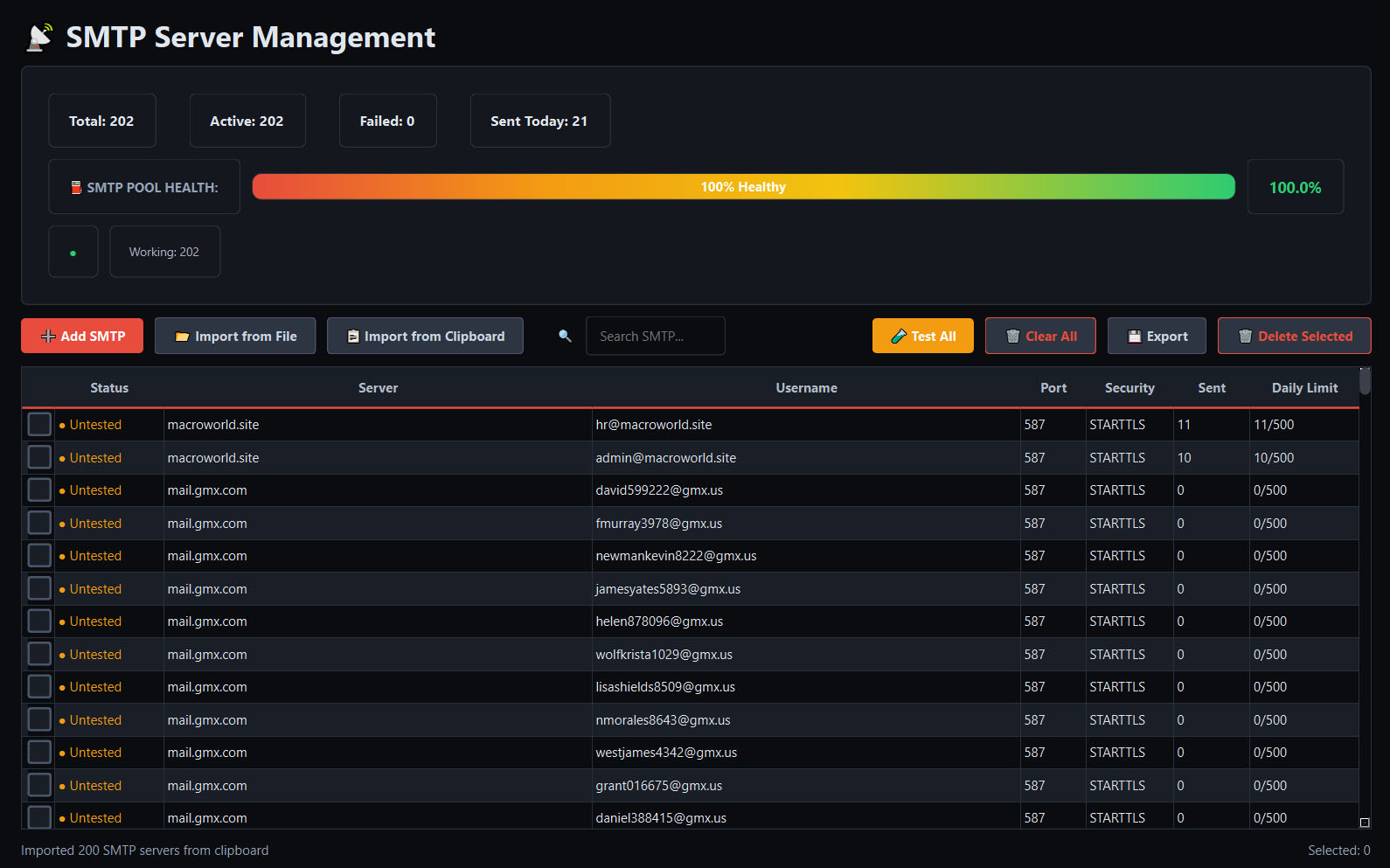
Task: Click the green working status dot
Action: [73, 253]
